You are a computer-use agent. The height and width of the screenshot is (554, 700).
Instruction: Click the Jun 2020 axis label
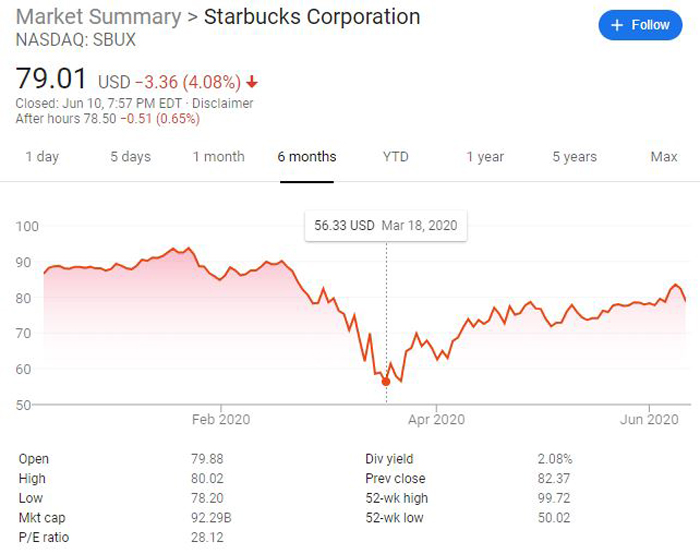pos(649,420)
